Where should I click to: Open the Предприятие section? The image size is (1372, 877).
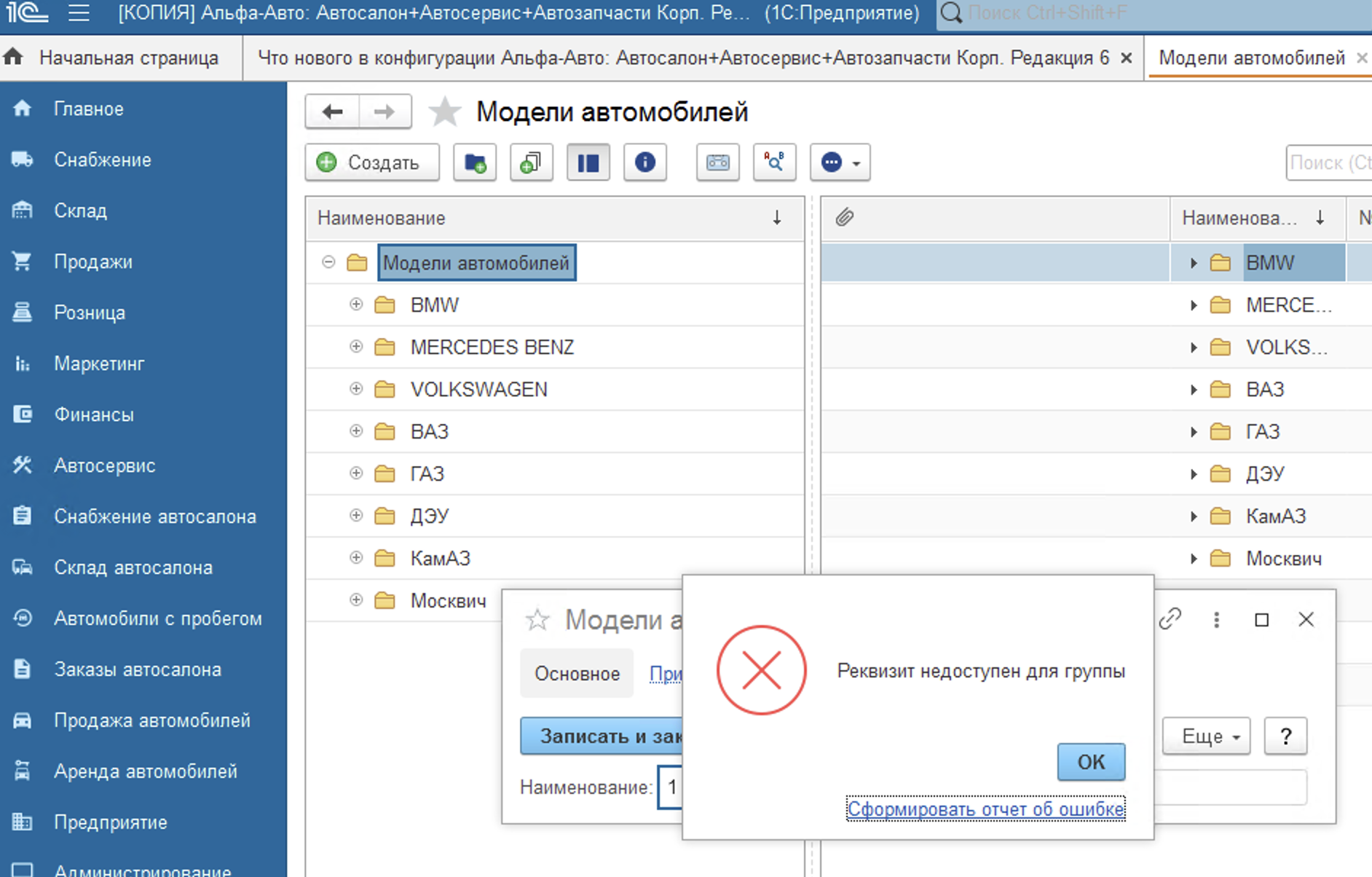pos(111,822)
